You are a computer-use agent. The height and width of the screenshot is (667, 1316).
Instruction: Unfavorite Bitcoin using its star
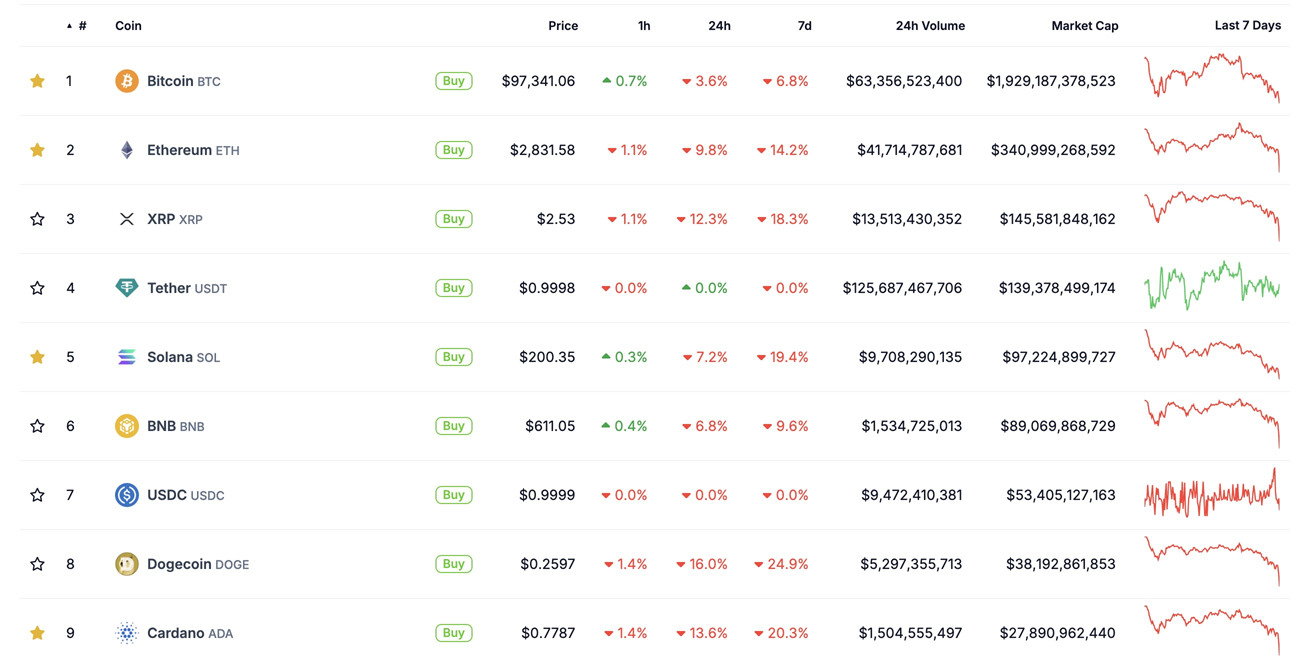[x=37, y=81]
